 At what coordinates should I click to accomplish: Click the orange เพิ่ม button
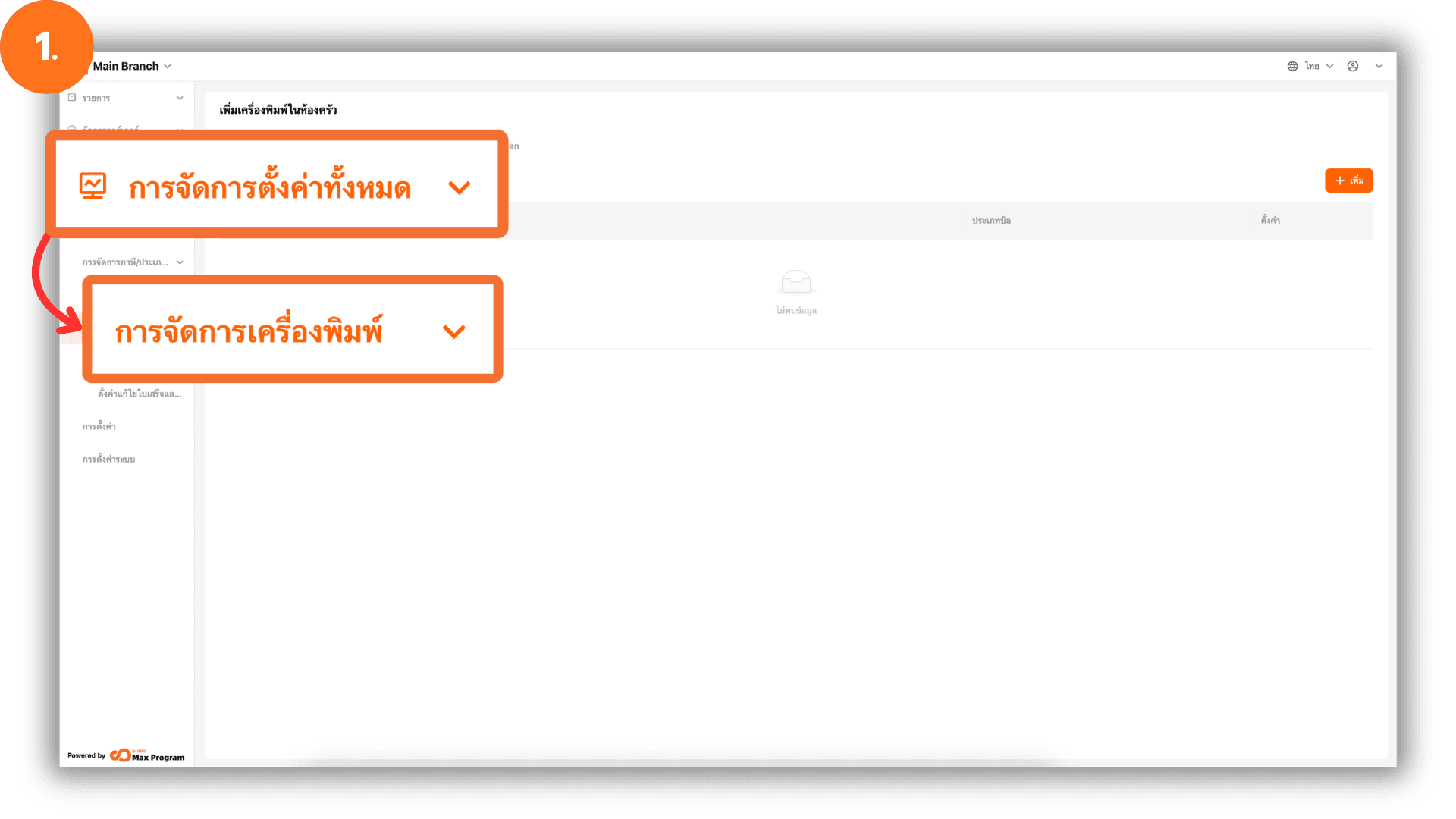pyautogui.click(x=1349, y=180)
